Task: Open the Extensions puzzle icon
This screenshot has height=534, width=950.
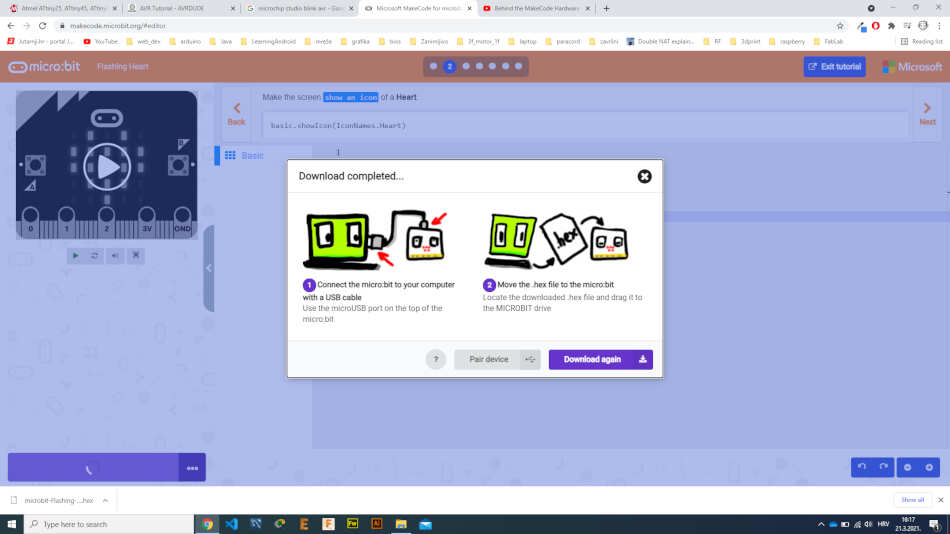Action: (891, 25)
